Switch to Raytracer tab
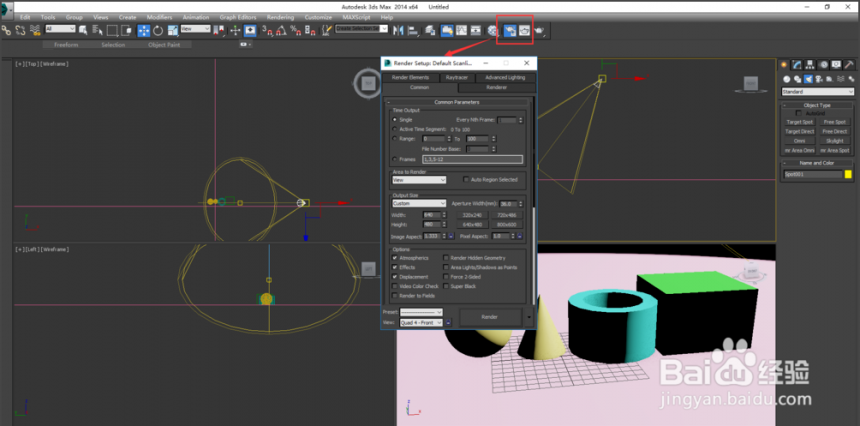 pyautogui.click(x=456, y=77)
